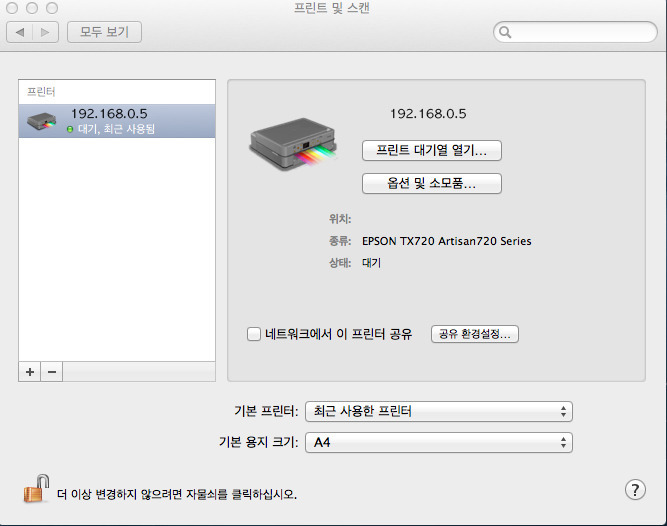The image size is (667, 526).
Task: Focus the search field in the toolbar
Action: coord(575,32)
